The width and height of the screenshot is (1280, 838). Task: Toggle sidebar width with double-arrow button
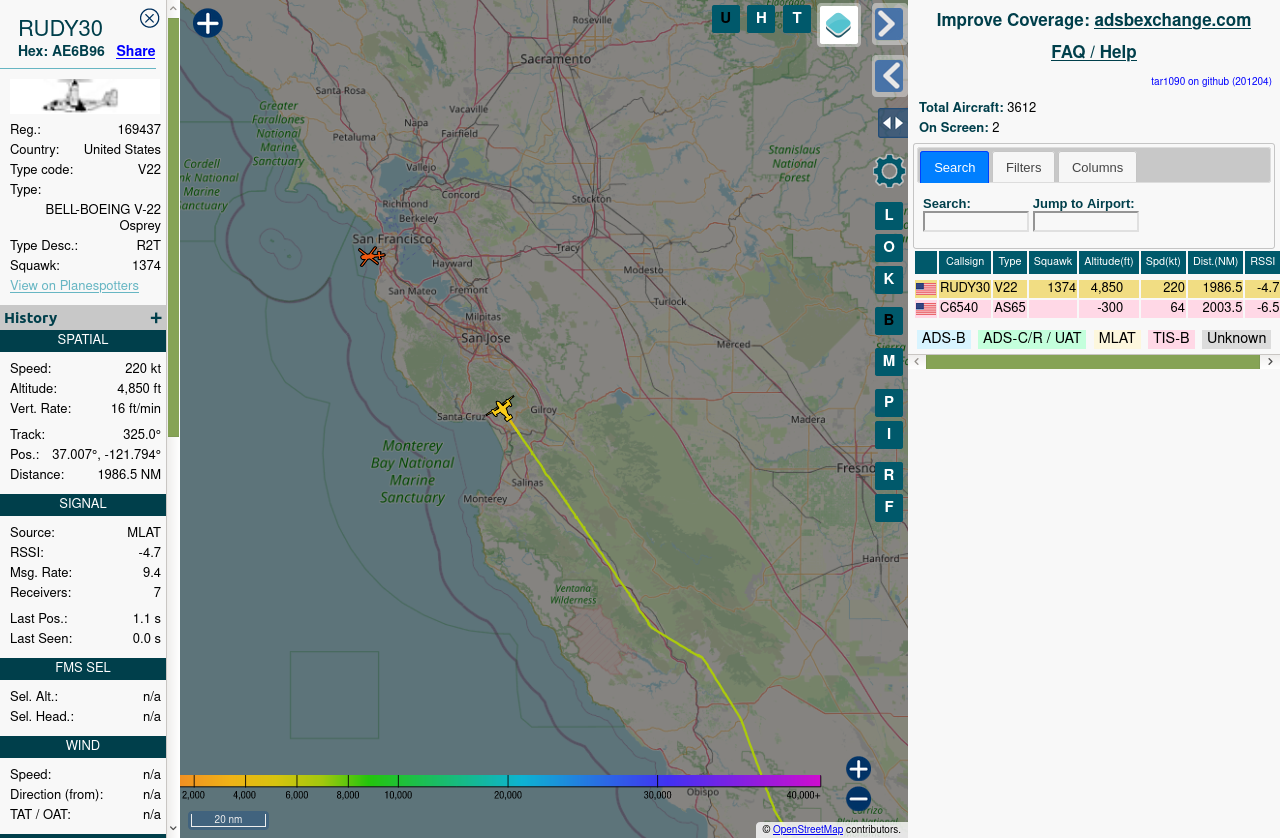893,123
